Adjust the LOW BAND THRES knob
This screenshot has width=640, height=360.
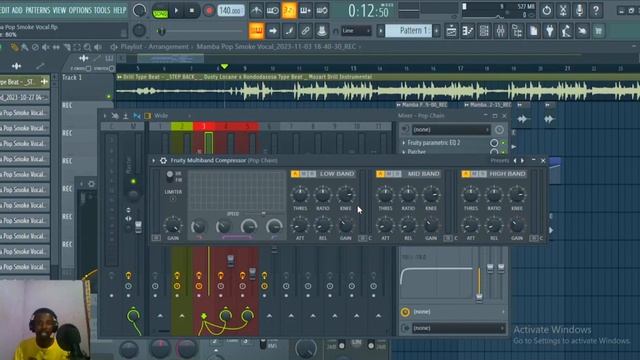click(300, 195)
